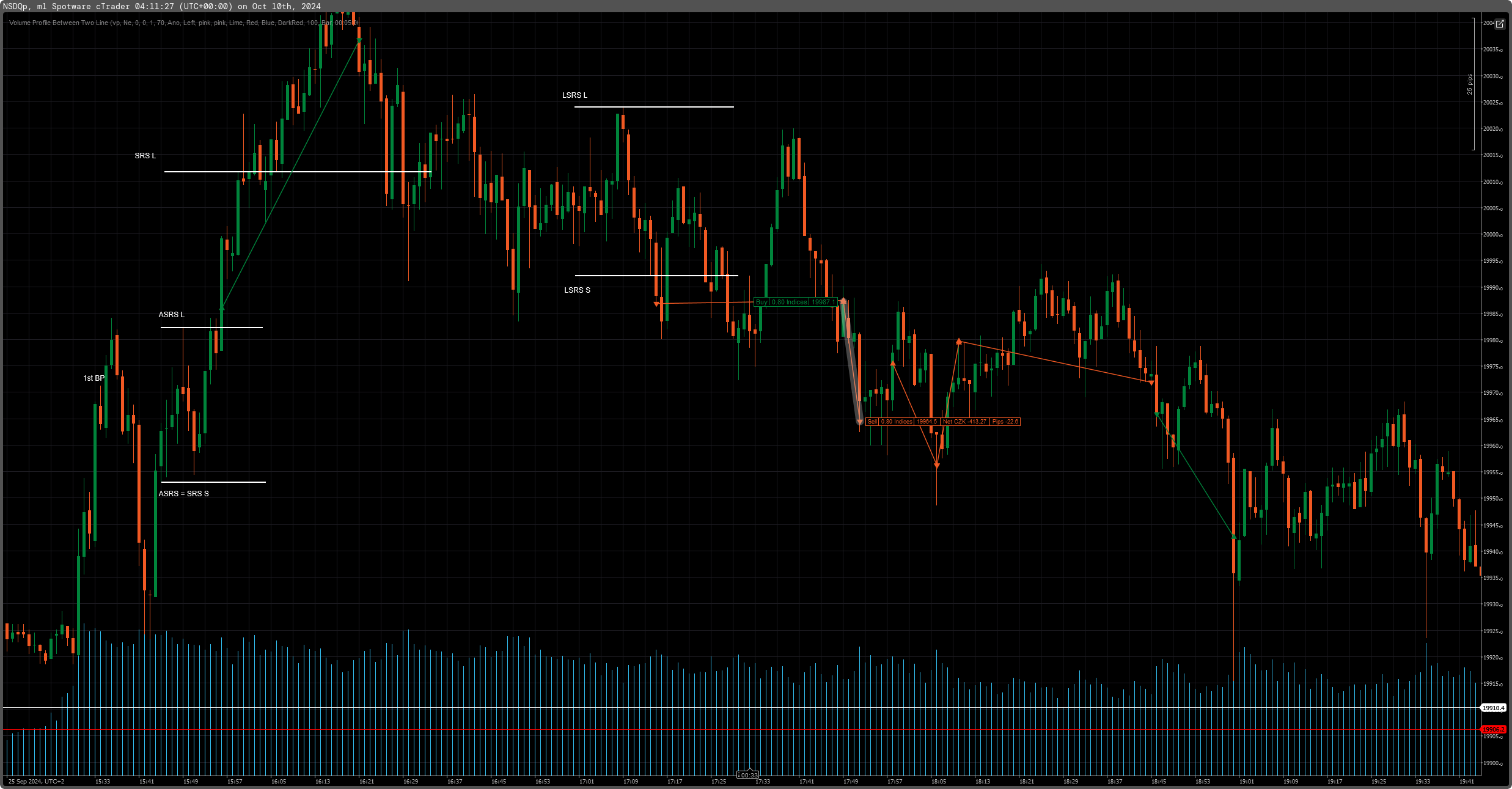Click the Net CZK -413.27 label

964,422
